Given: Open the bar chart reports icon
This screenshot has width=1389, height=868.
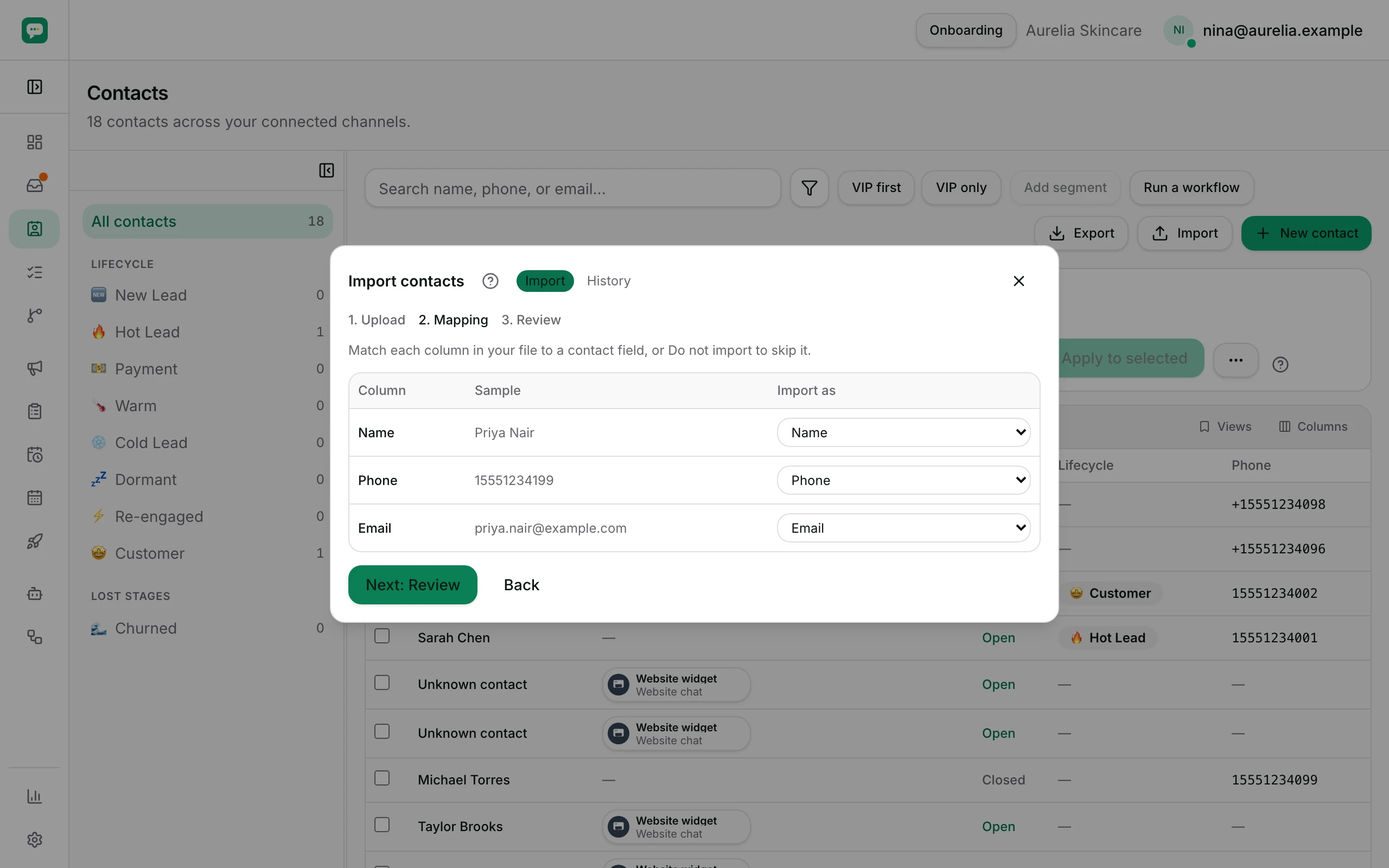Looking at the screenshot, I should 34,796.
